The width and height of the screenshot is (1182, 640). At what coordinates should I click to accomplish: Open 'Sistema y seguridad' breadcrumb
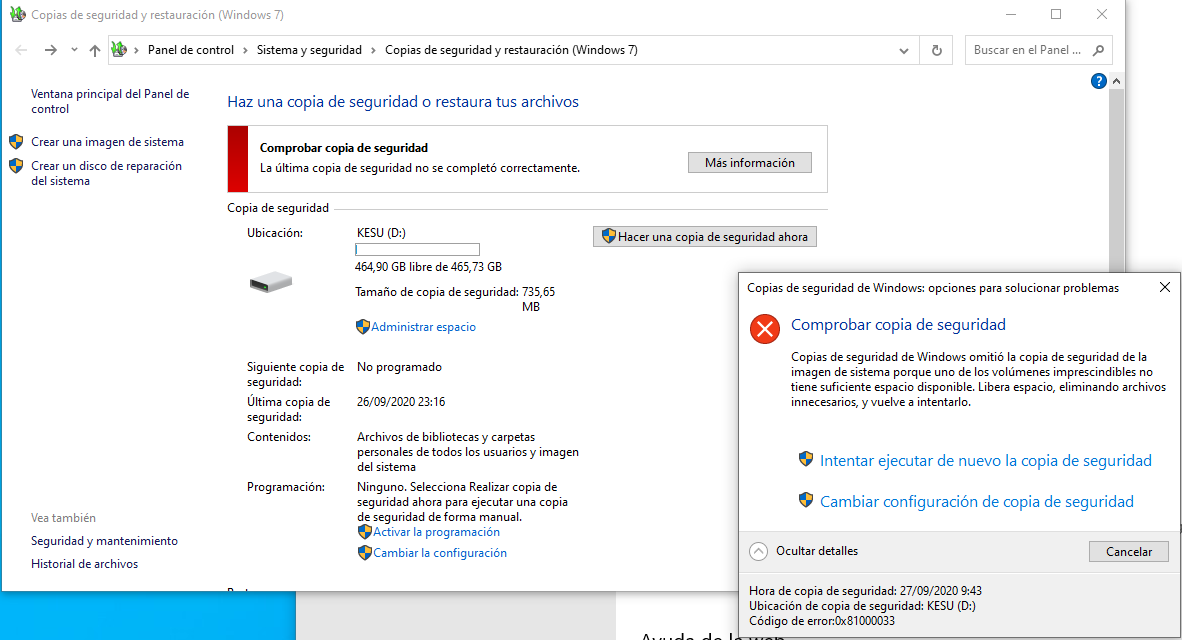click(x=309, y=50)
